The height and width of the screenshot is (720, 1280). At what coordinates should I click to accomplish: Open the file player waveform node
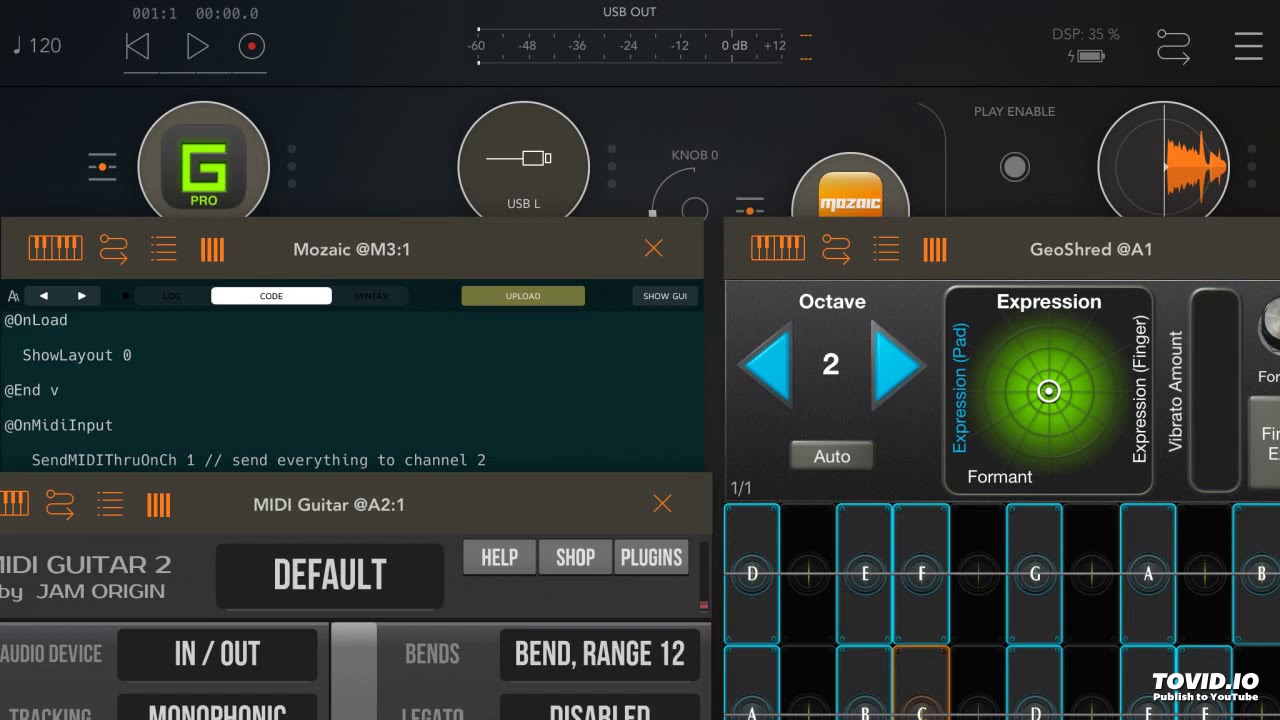point(1163,160)
